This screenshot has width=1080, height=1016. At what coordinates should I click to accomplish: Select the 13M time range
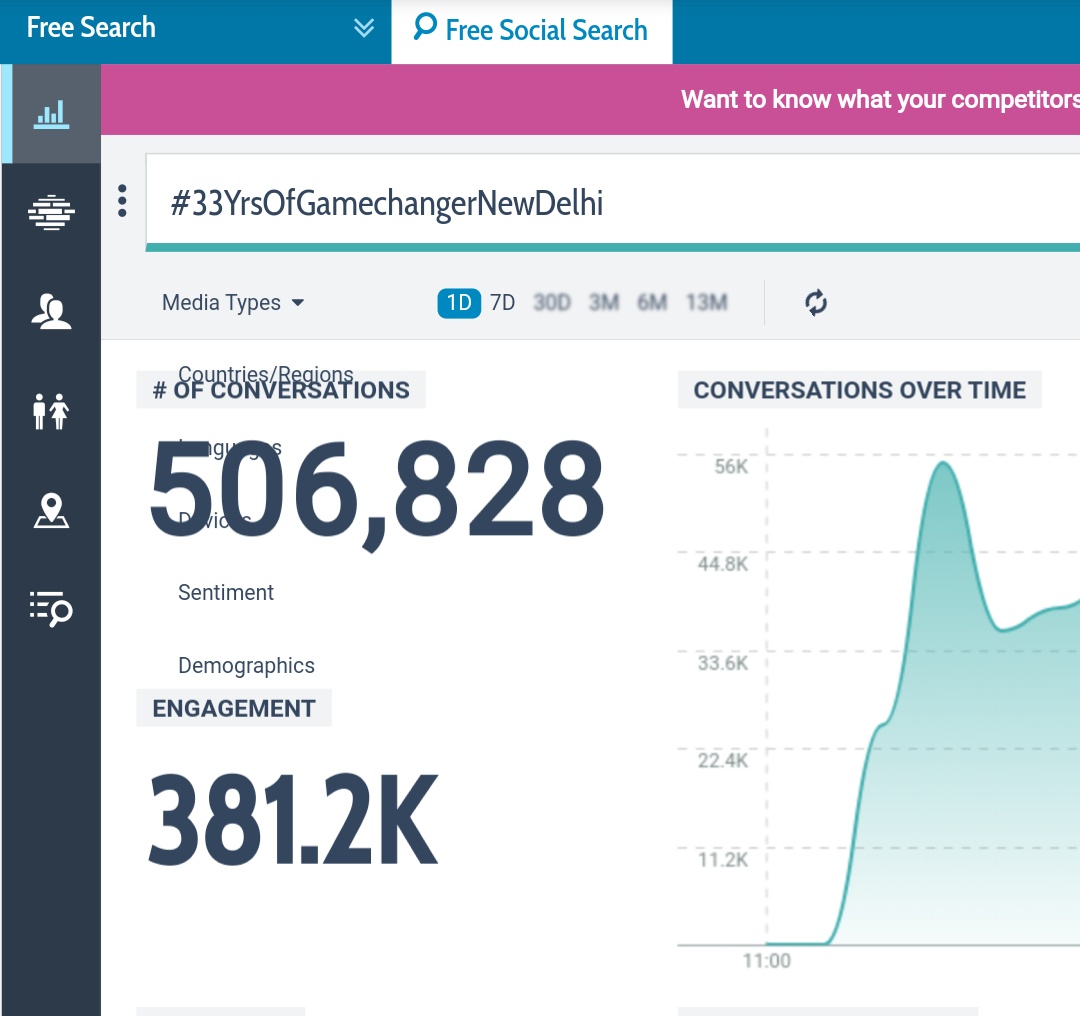(707, 302)
